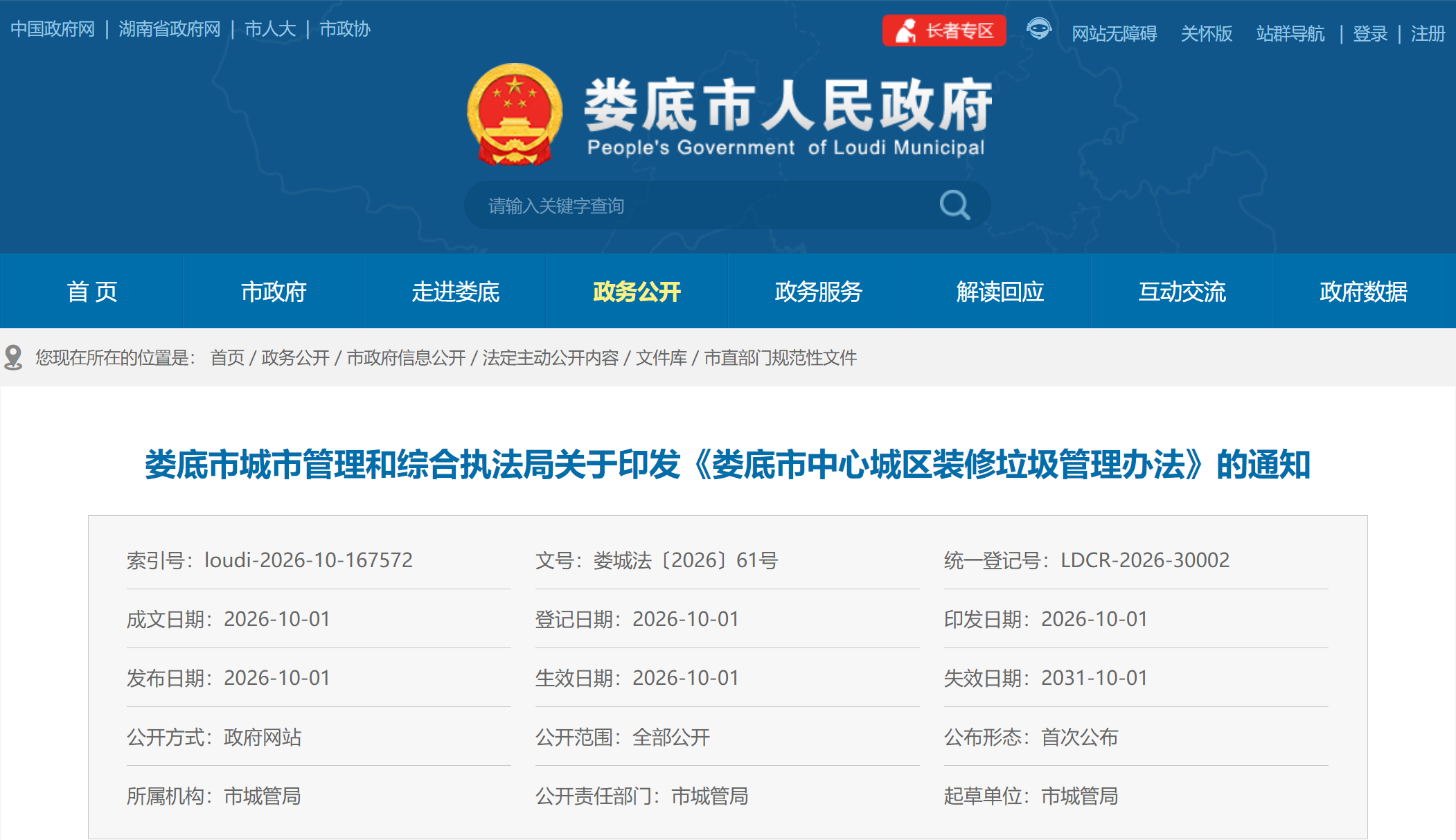Select the 政务公开 navigation tab
Viewport: 1456px width, 840px height.
pyautogui.click(x=637, y=292)
